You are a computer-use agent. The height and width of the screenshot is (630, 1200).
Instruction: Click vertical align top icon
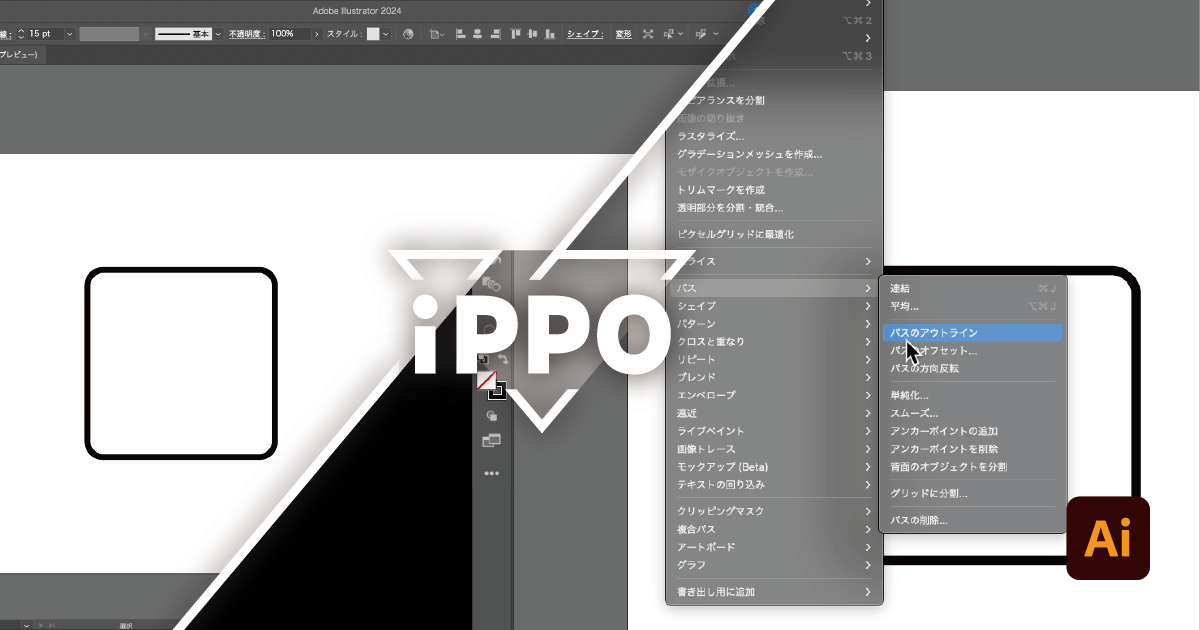[x=516, y=34]
